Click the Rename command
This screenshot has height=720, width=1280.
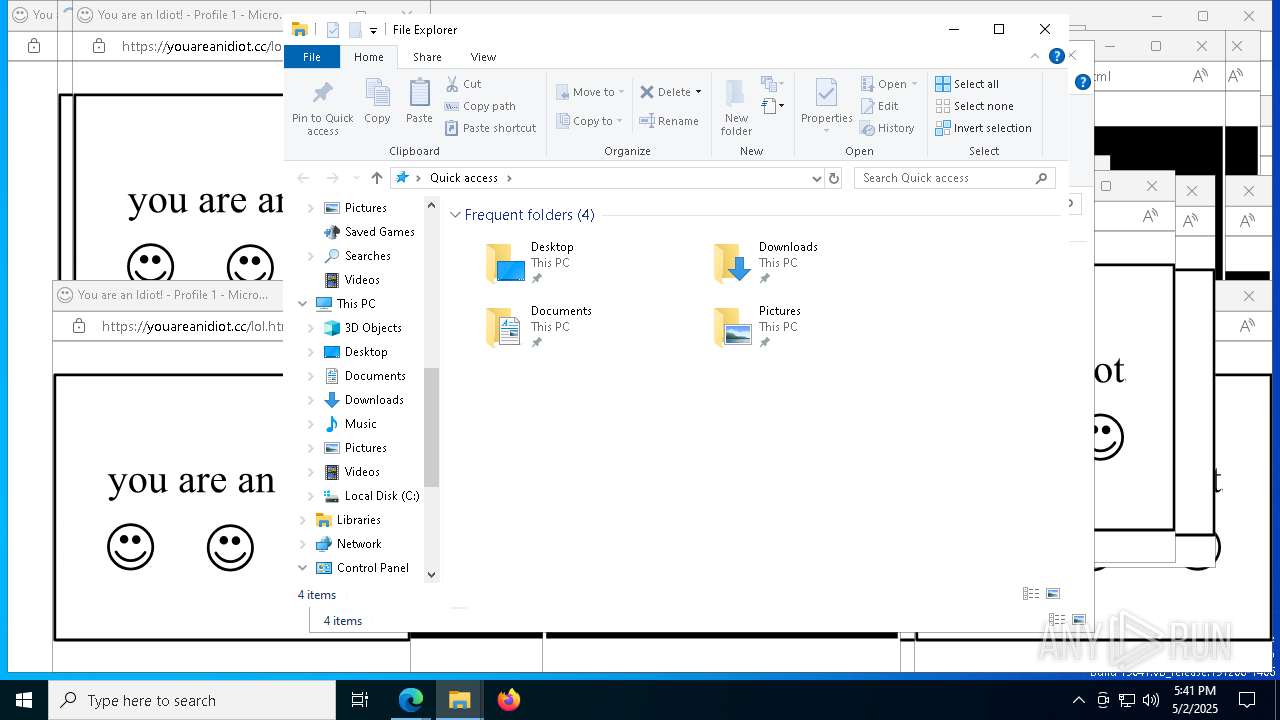pyautogui.click(x=669, y=121)
